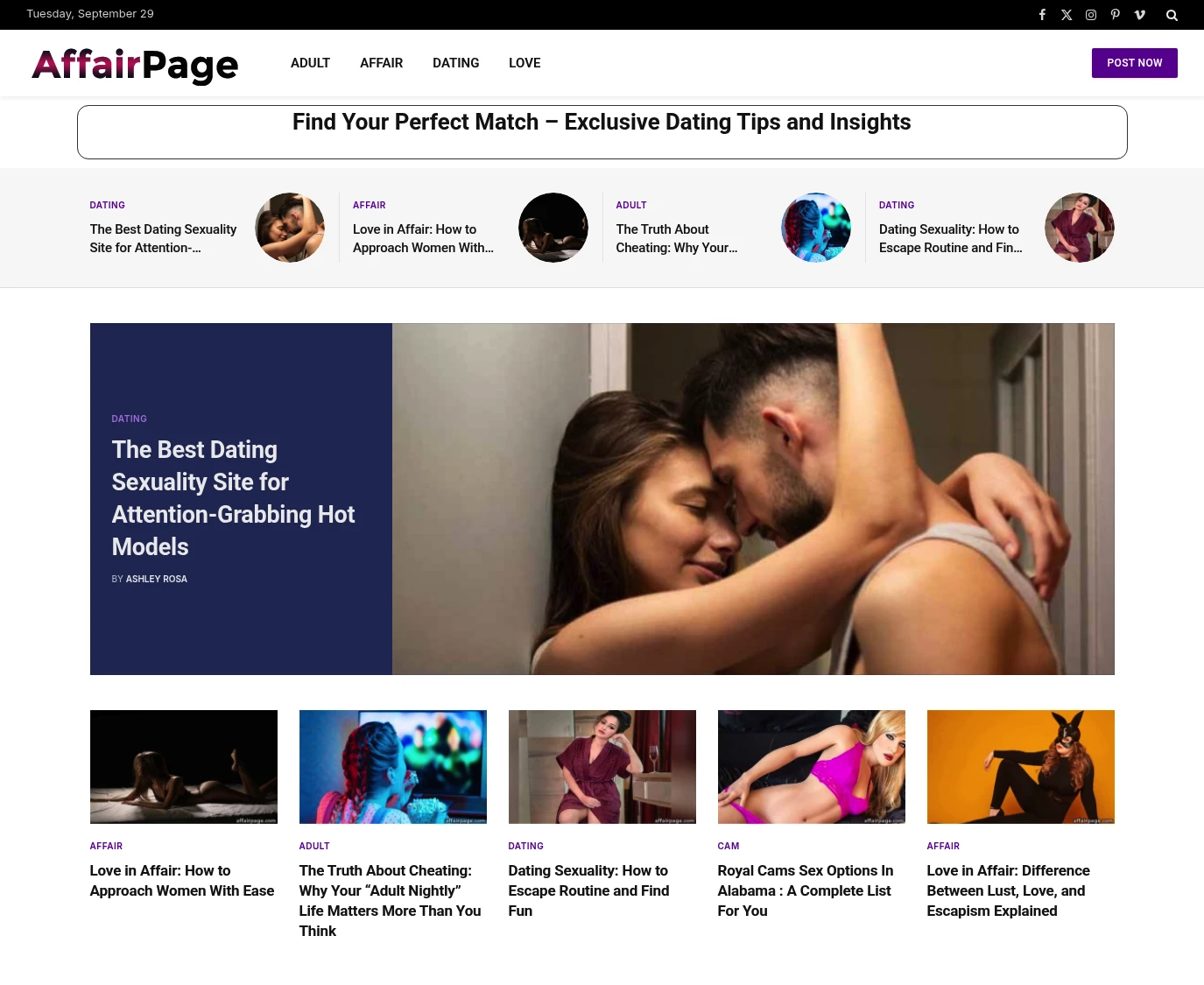Open the LOVE menu item
The image size is (1204, 985).
point(525,63)
